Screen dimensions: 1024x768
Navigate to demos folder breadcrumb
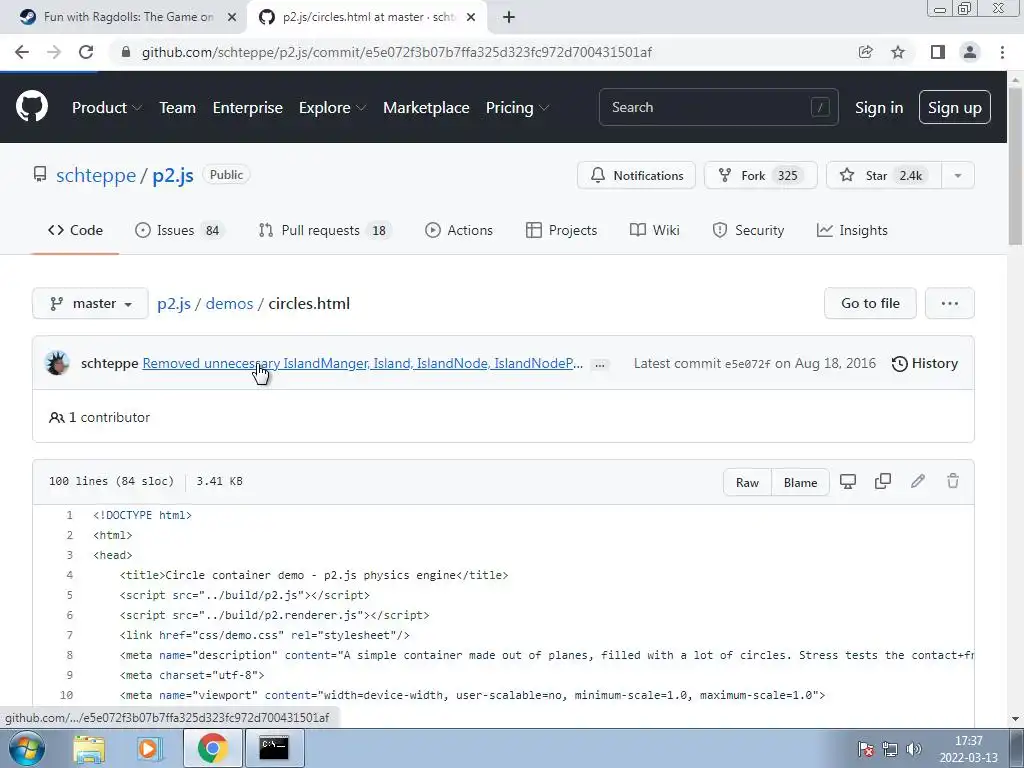(229, 304)
